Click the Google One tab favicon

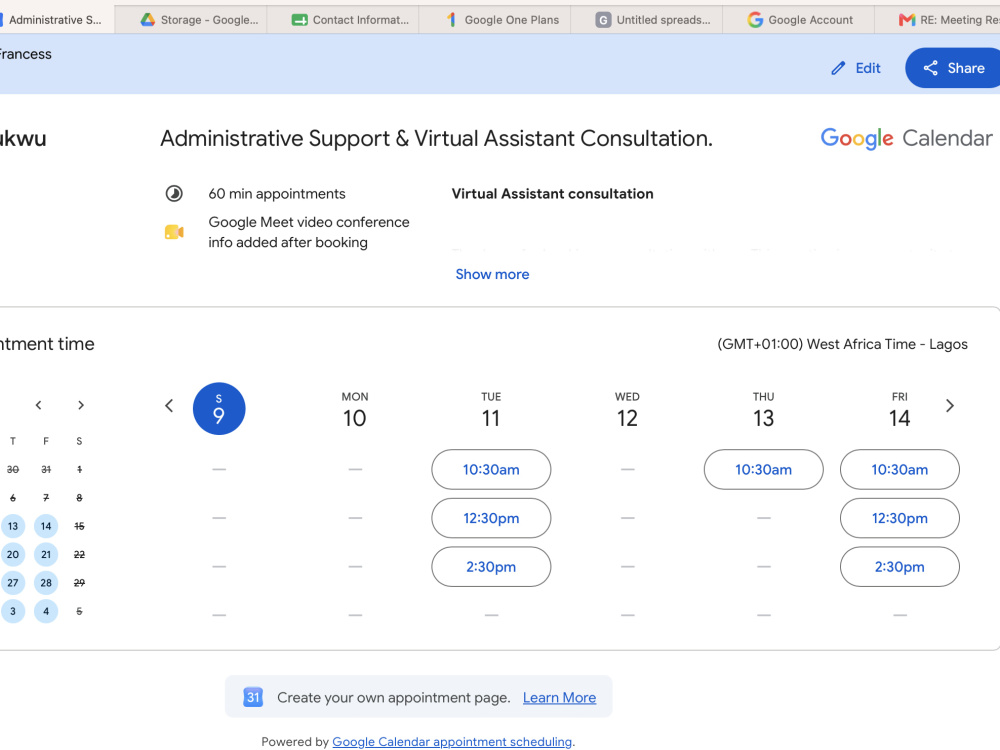click(x=451, y=20)
